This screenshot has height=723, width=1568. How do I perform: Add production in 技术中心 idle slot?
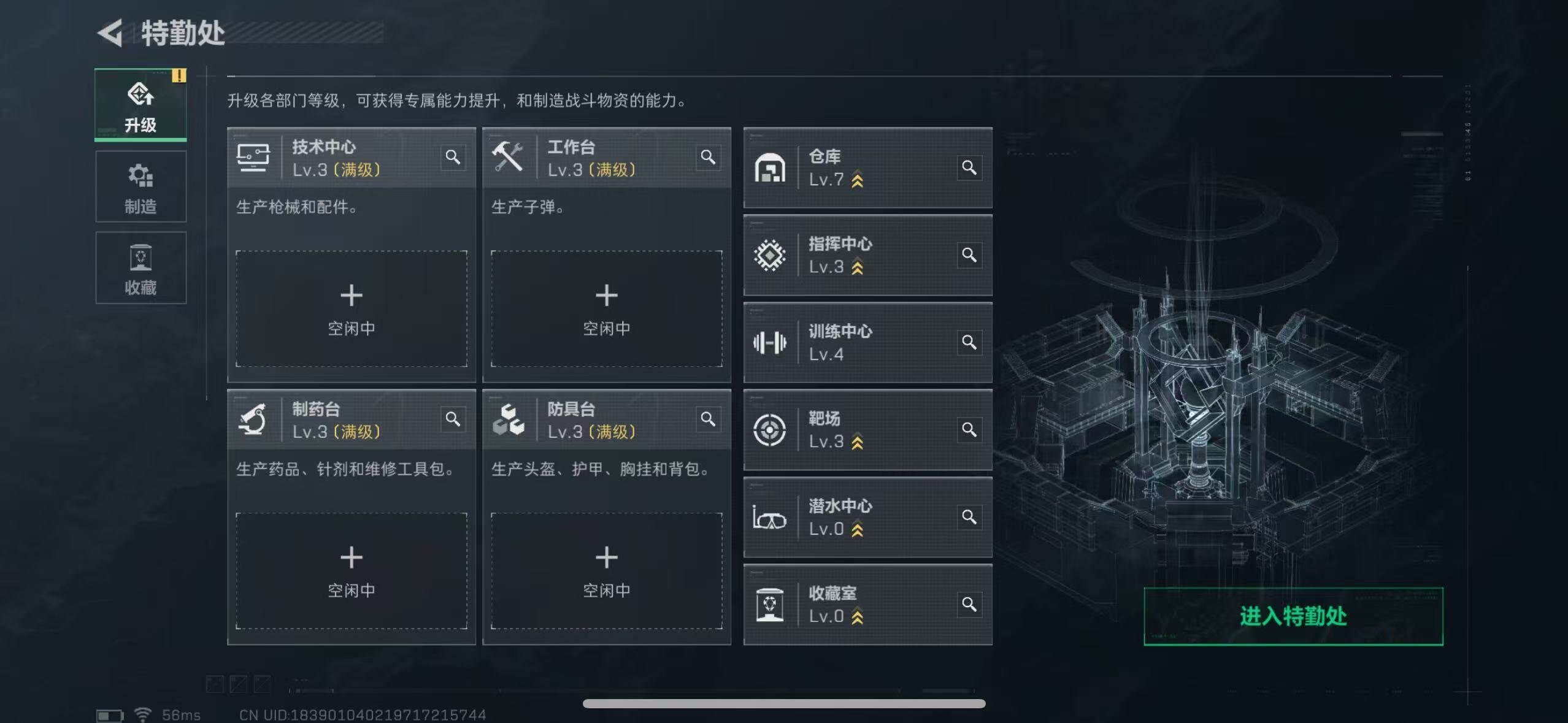[x=352, y=308]
